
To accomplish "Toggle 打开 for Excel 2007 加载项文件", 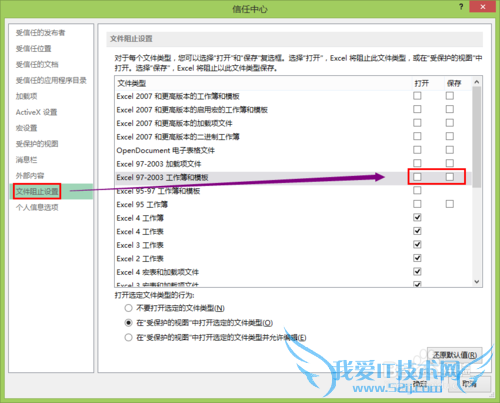I will [x=417, y=123].
